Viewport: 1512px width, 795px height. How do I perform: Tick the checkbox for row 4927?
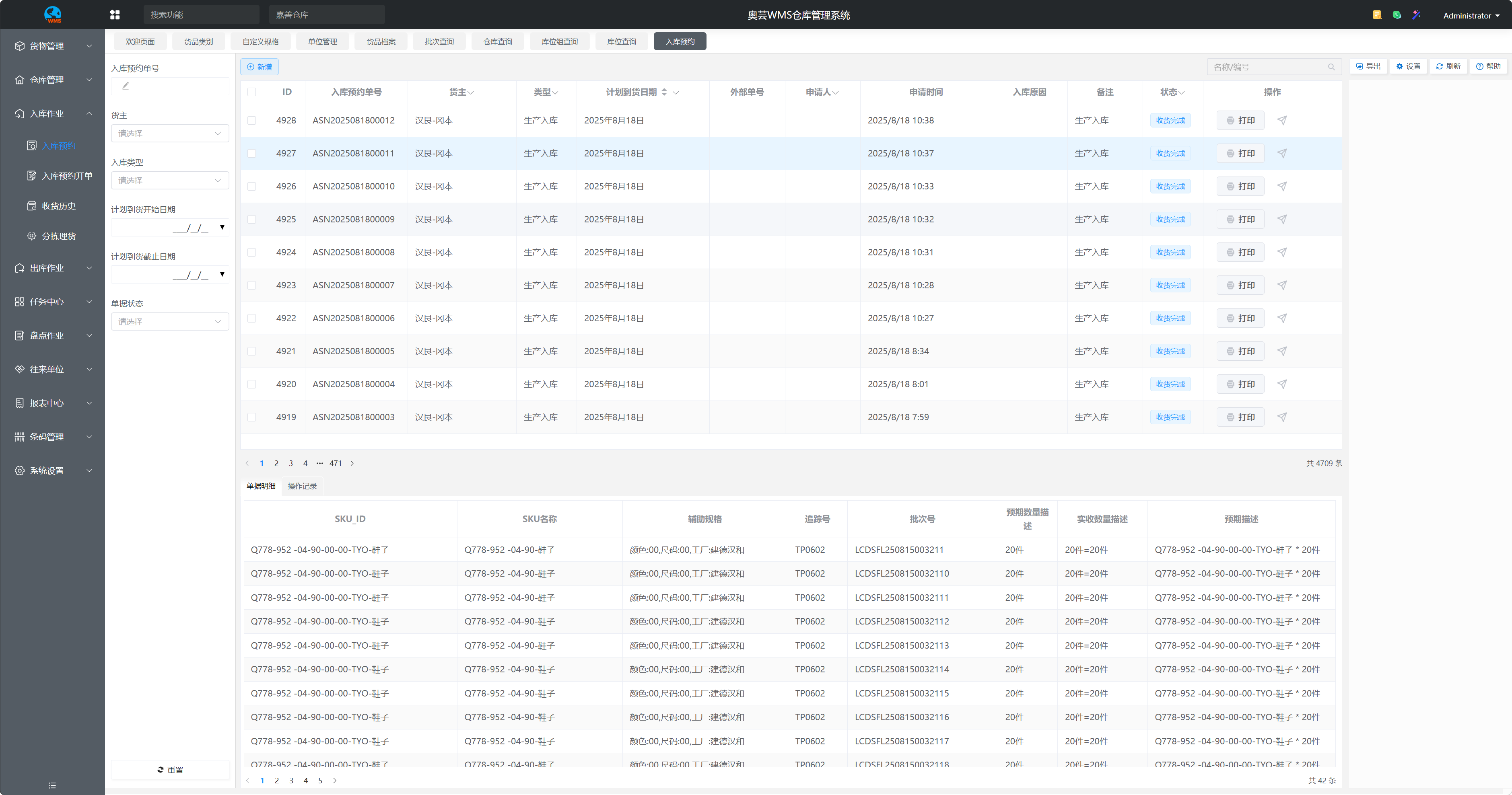[252, 153]
